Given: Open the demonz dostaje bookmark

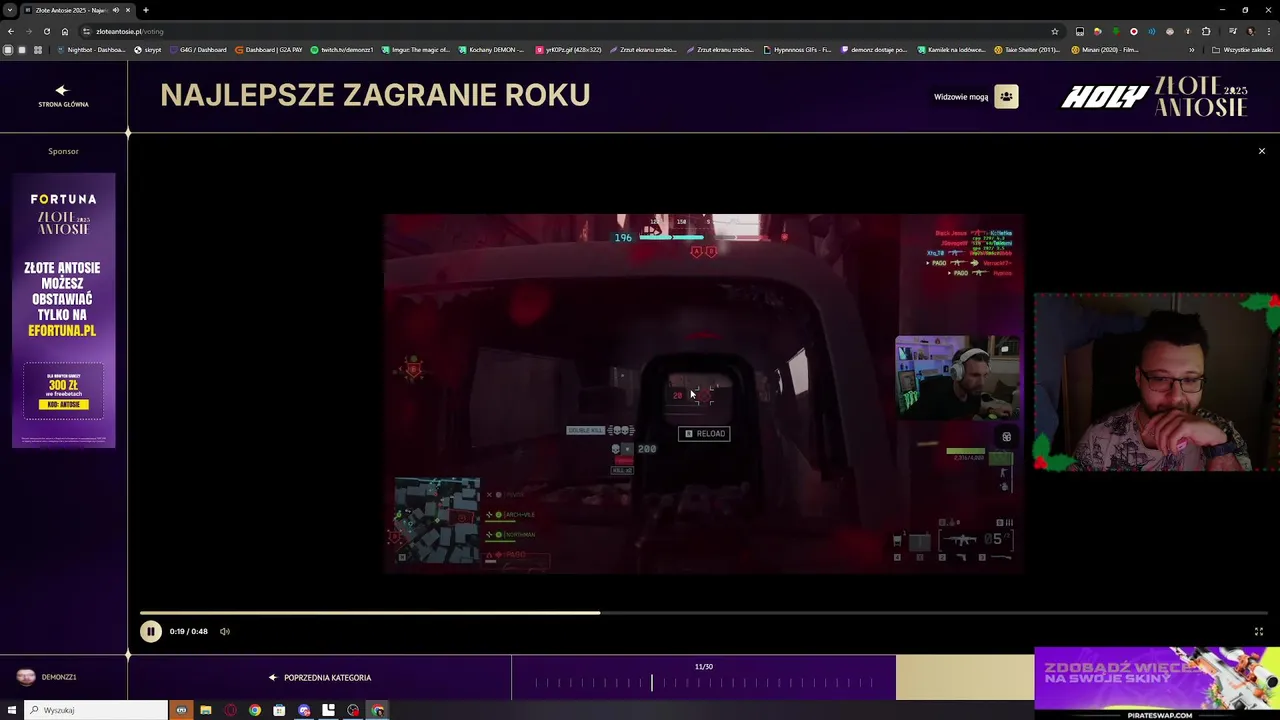Looking at the screenshot, I should [x=874, y=49].
